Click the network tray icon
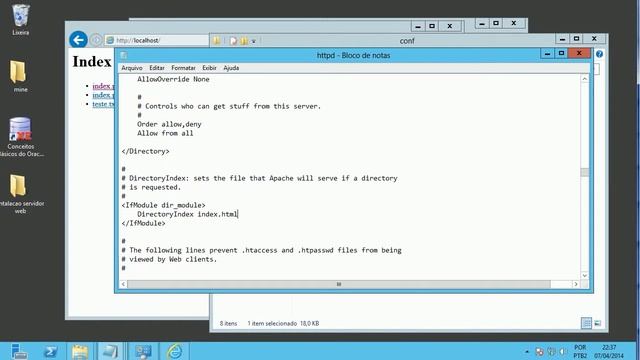The height and width of the screenshot is (360, 640). [551, 351]
